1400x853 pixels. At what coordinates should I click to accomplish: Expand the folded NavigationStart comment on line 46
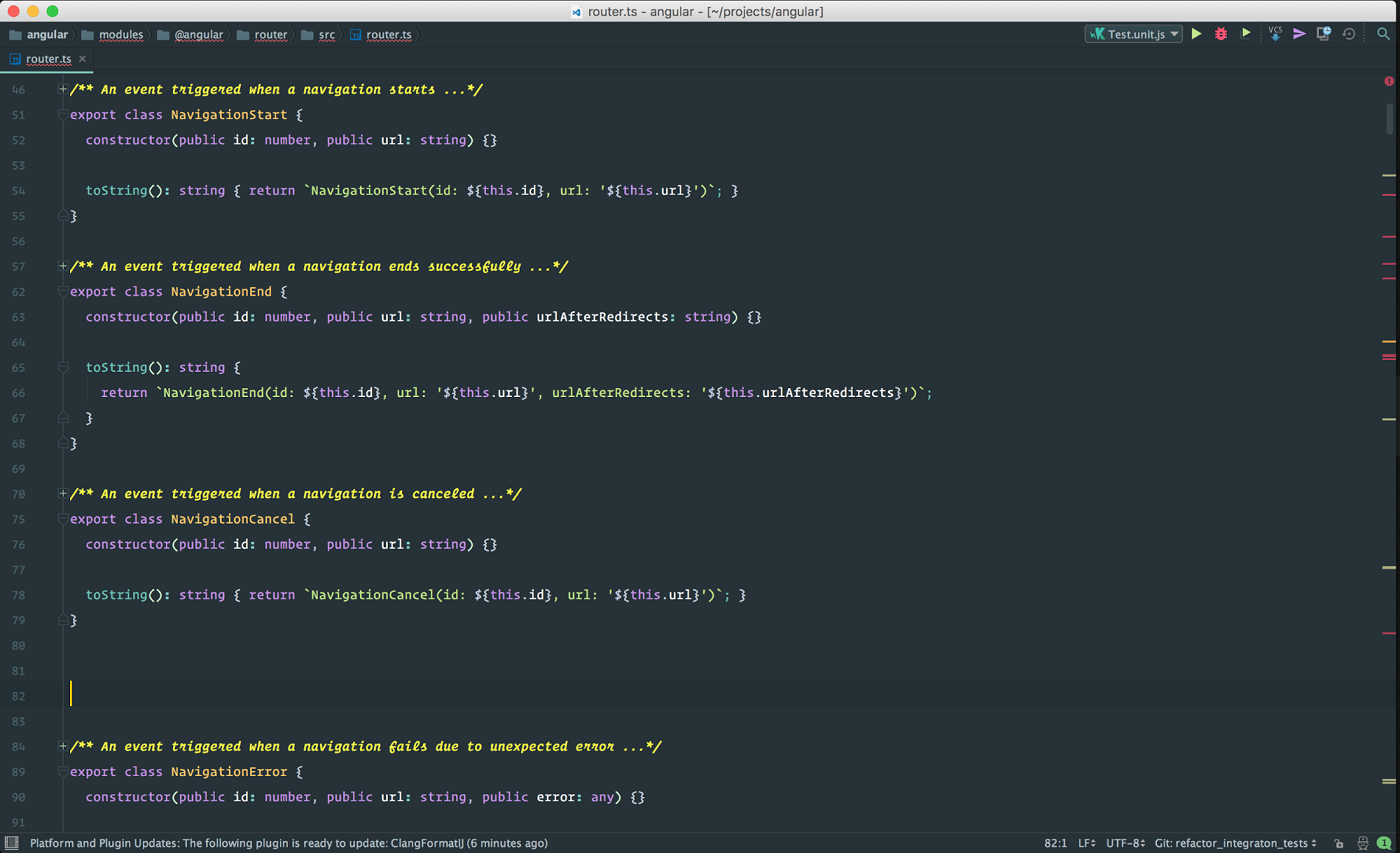point(62,89)
